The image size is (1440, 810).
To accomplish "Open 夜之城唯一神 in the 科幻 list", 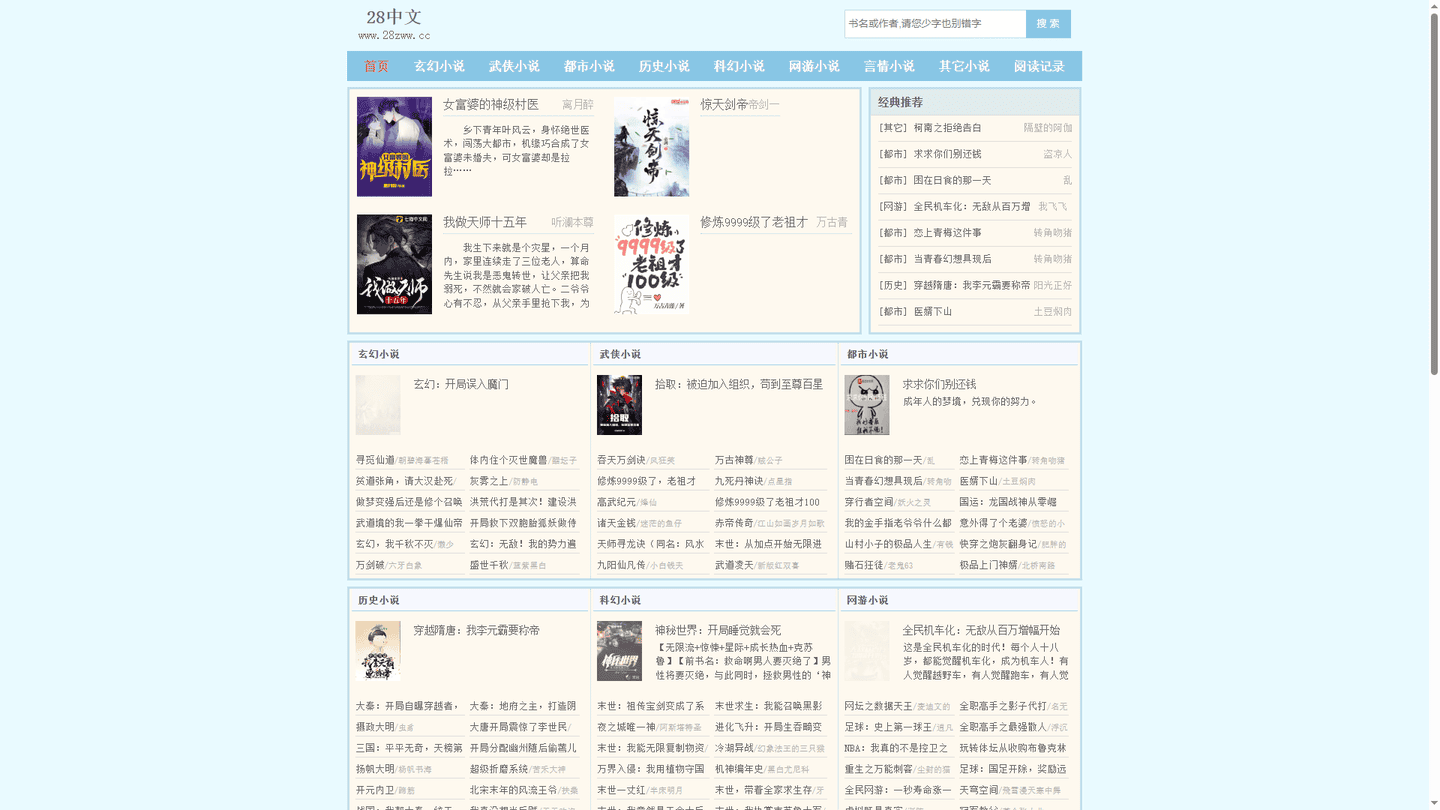I will tap(626, 727).
